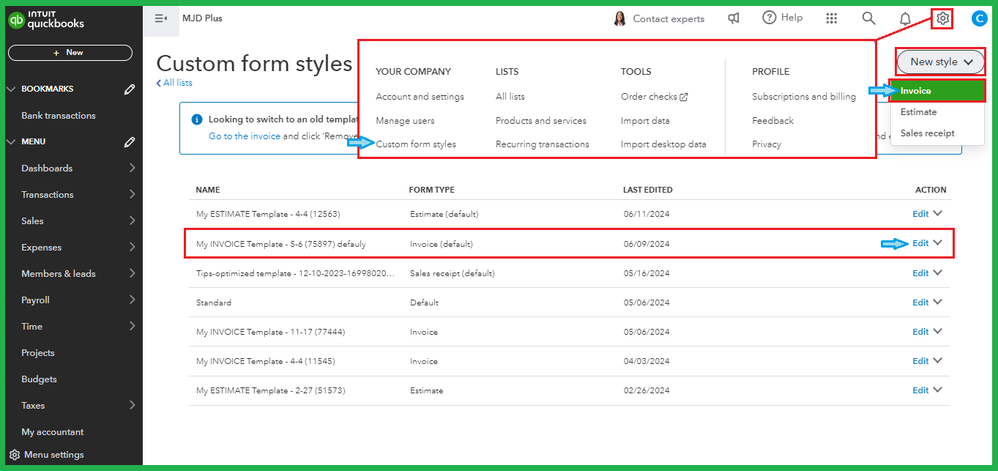Choose Estimate from New style menu
Viewport: 998px width, 471px height.
pyautogui.click(x=918, y=112)
